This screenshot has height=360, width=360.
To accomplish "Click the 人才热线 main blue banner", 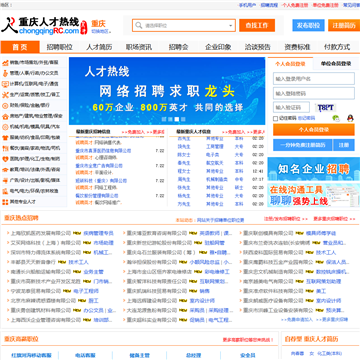I will click(167, 91).
